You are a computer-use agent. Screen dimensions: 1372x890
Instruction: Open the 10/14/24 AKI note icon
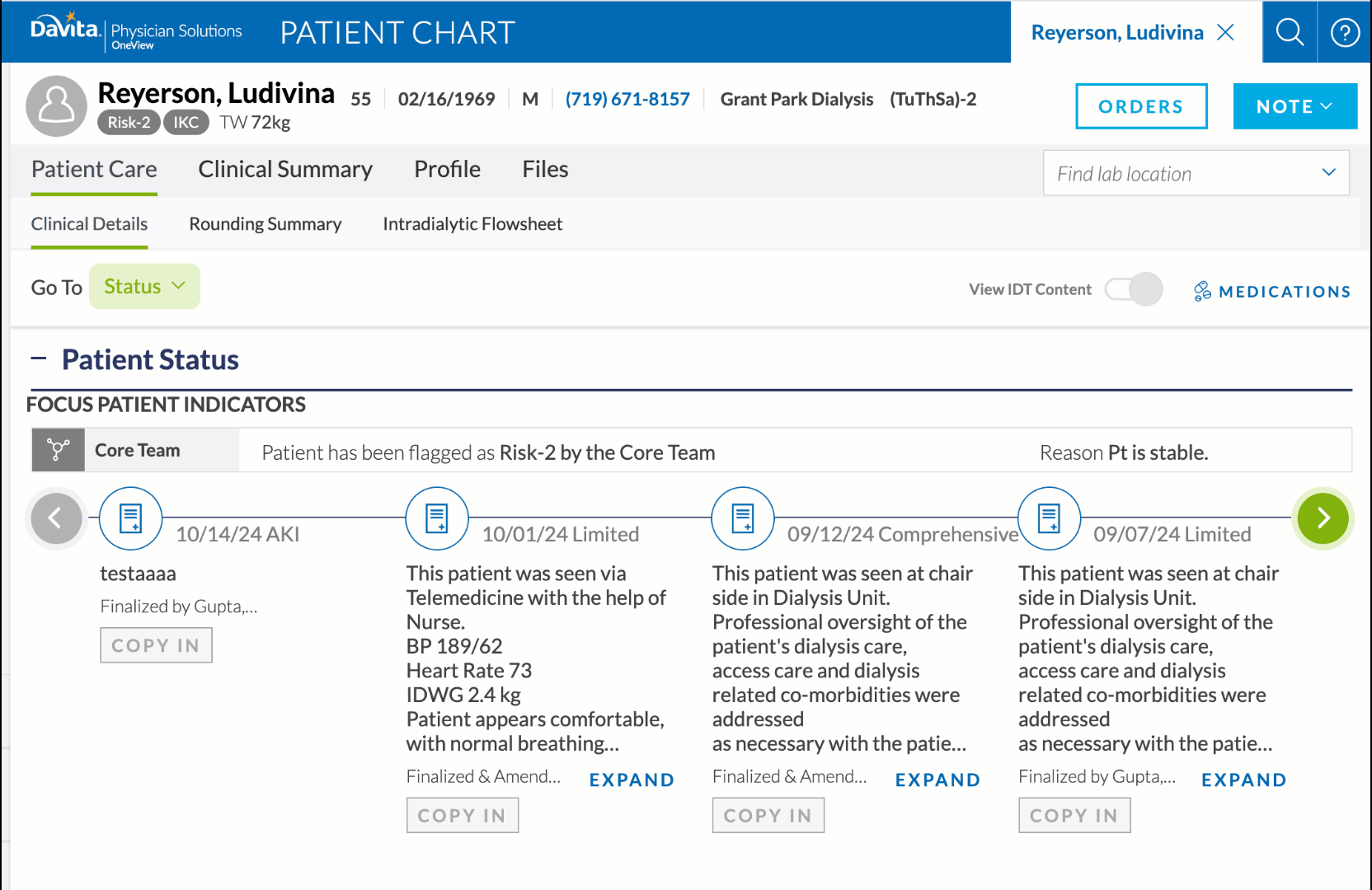click(x=130, y=518)
